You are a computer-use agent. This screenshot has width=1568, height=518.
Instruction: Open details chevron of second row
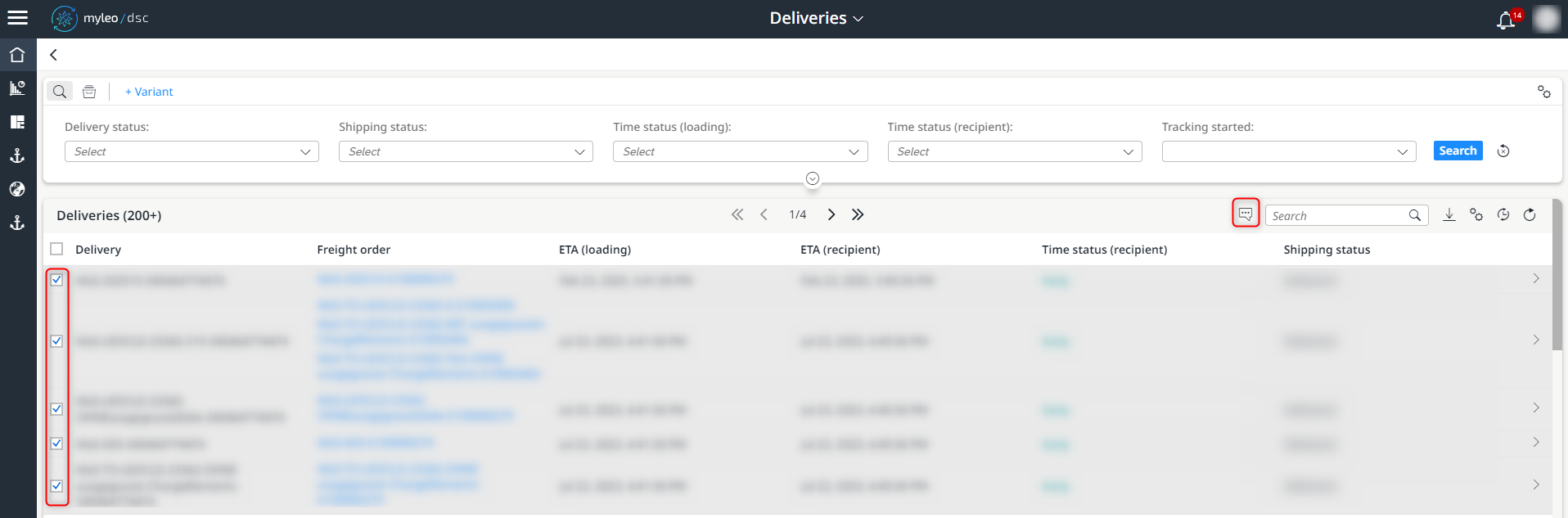coord(1536,340)
